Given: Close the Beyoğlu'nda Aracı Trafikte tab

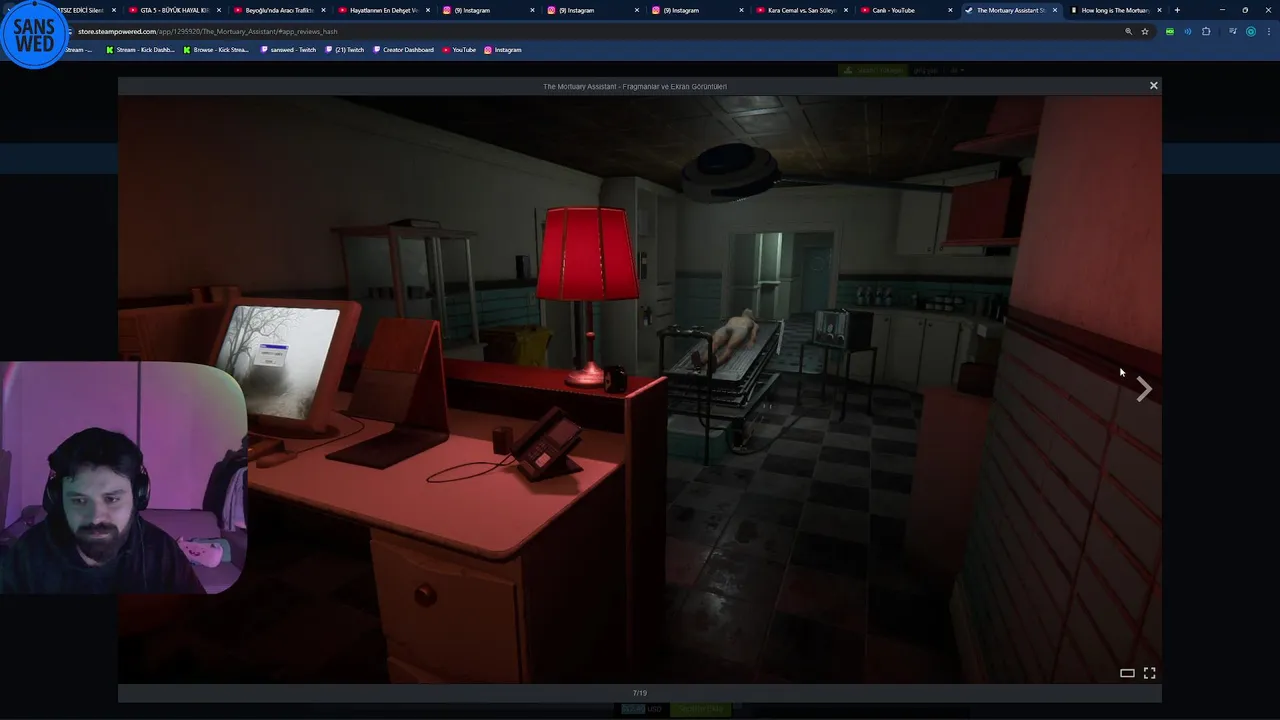Looking at the screenshot, I should tap(323, 10).
